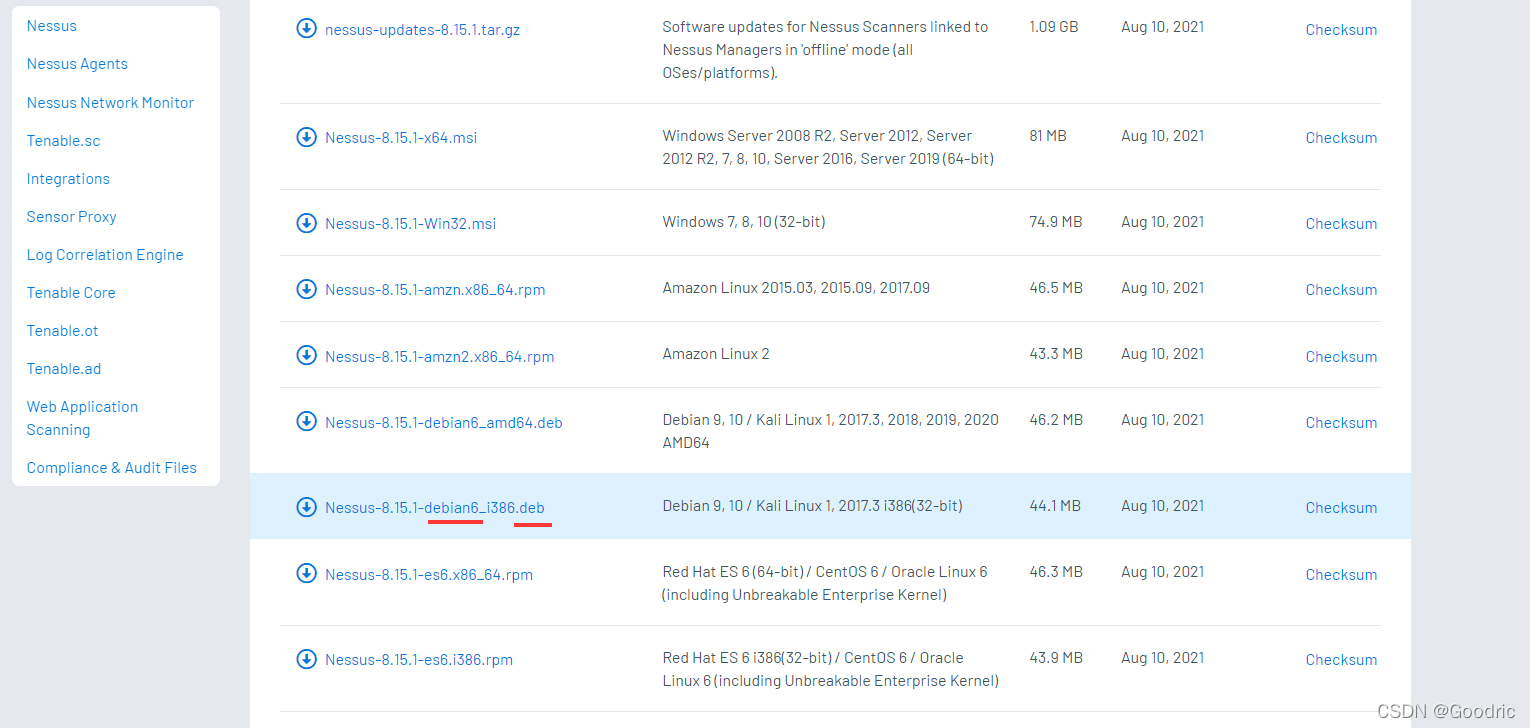This screenshot has height=728, width=1530.
Task: Click download icon for Nessus-8.15.1-Win32.msi
Action: click(x=307, y=222)
